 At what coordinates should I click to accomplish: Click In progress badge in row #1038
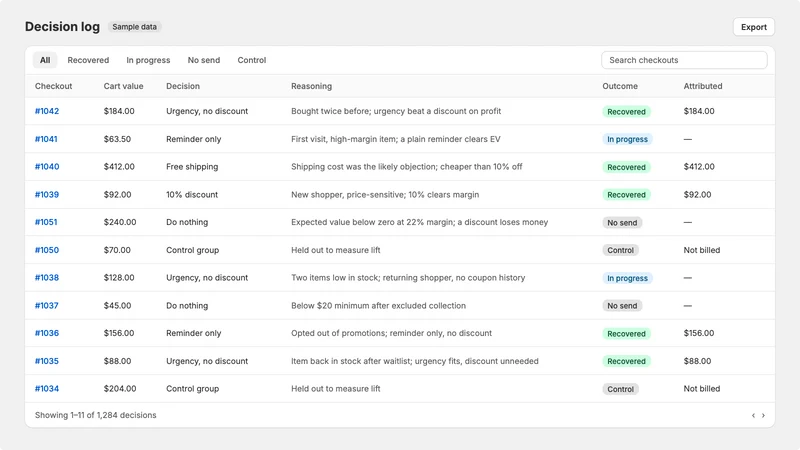click(x=628, y=279)
